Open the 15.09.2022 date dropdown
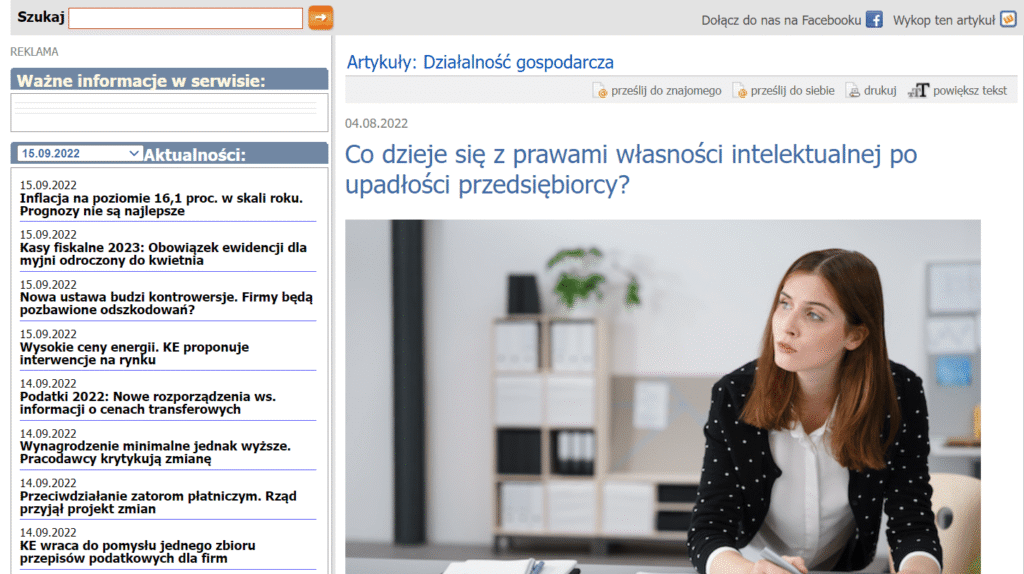 click(x=80, y=153)
